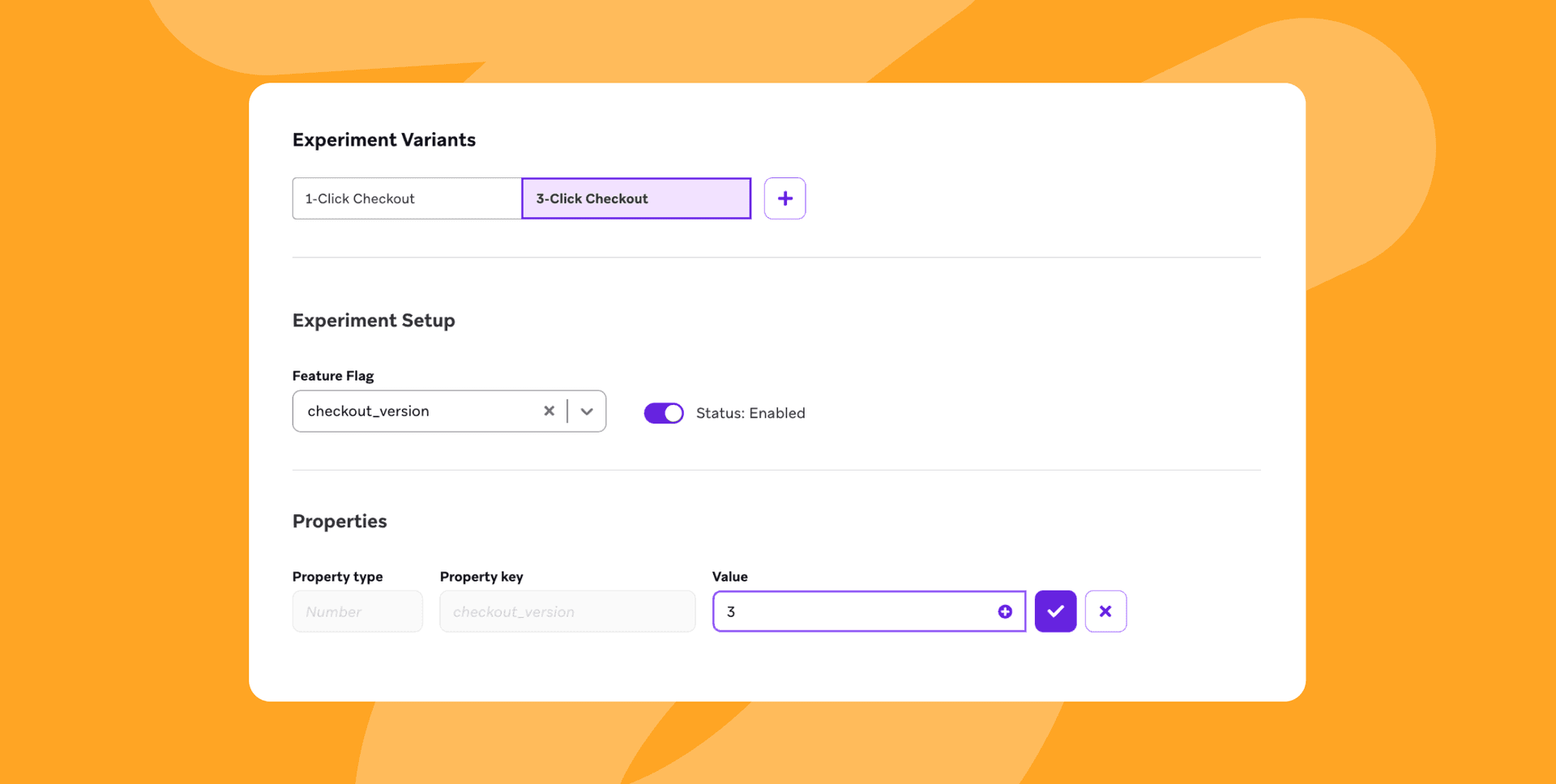The image size is (1556, 784).
Task: Click the add icon beside the variant tabs
Action: (784, 198)
